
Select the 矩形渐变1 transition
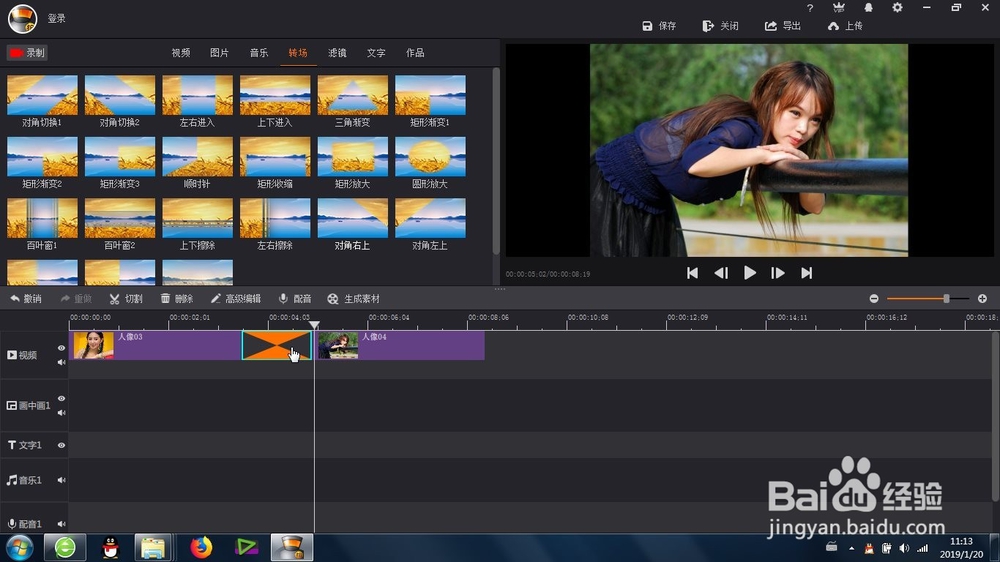(430, 95)
